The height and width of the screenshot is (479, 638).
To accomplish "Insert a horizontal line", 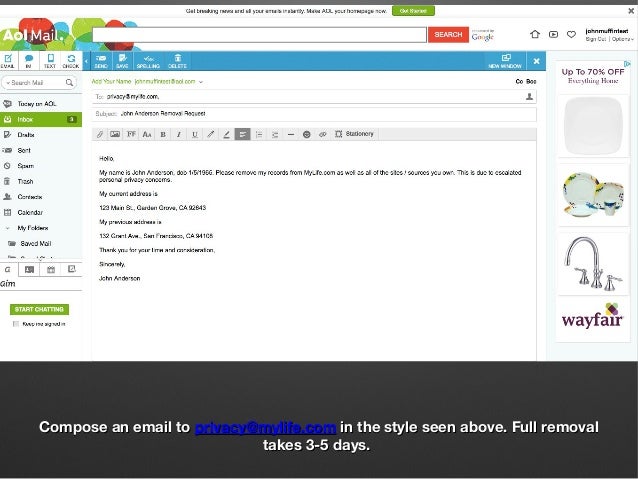I will point(291,134).
